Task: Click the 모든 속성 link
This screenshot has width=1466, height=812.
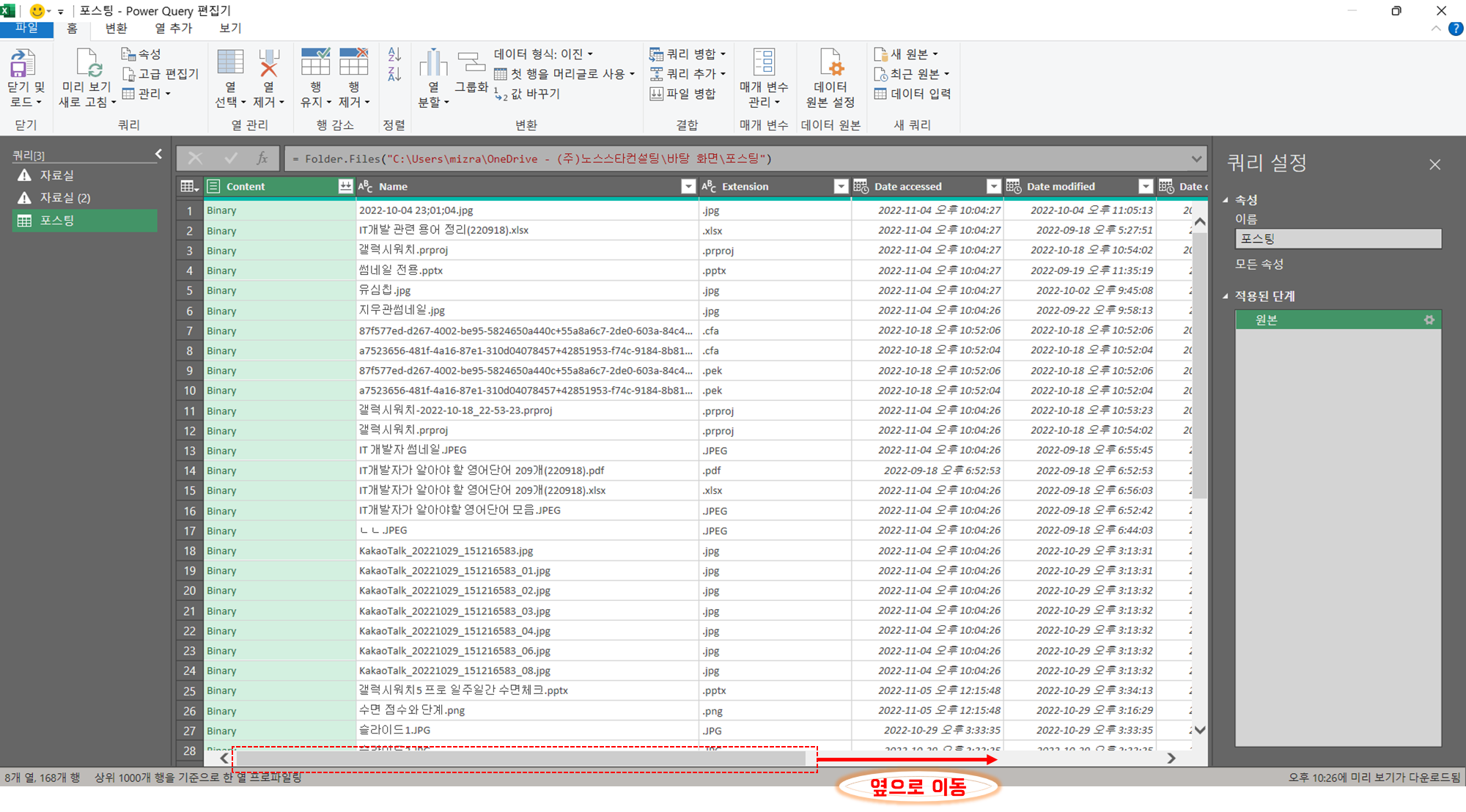Action: tap(1259, 264)
